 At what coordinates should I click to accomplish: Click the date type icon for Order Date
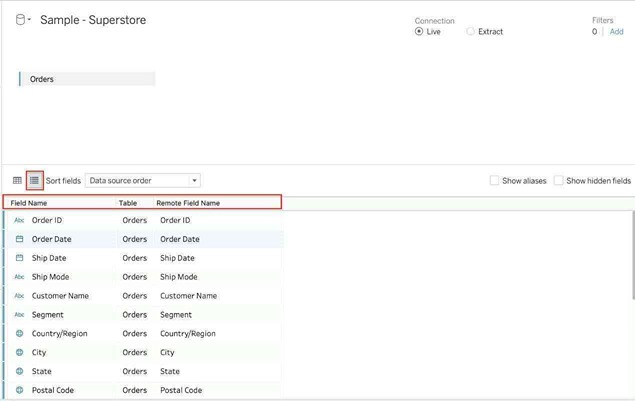point(19,240)
